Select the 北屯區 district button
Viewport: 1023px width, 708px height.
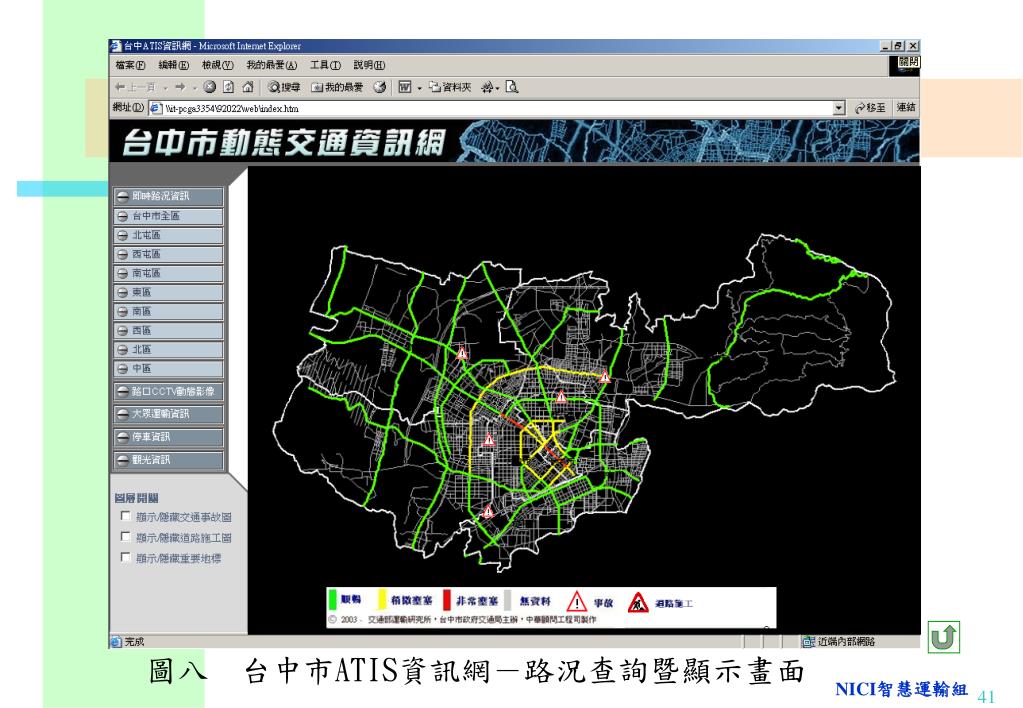click(x=168, y=235)
